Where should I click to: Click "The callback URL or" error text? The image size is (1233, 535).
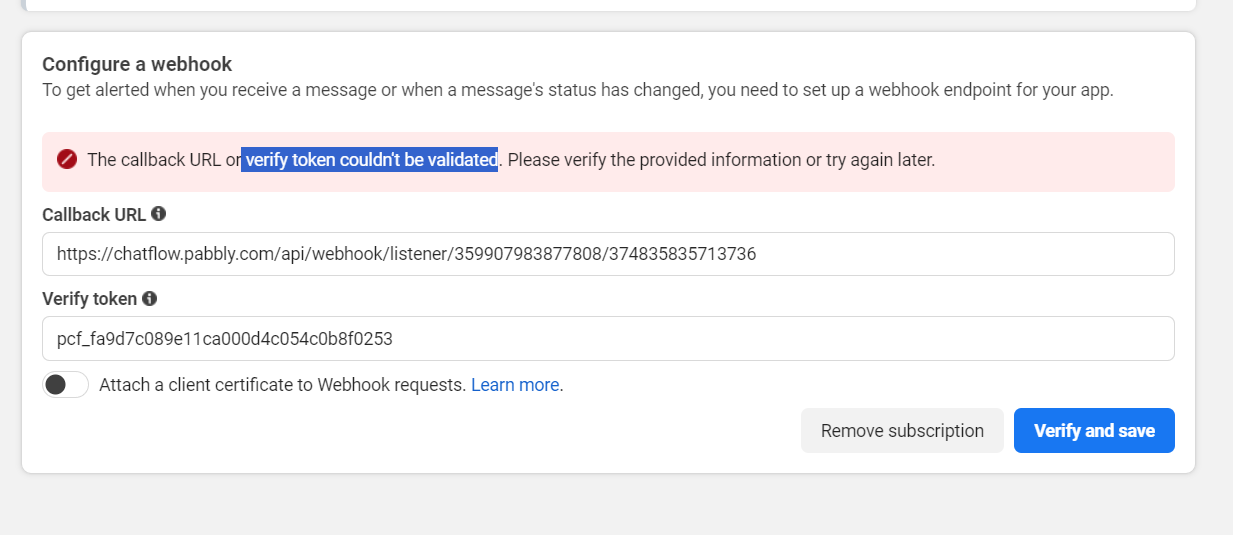click(163, 160)
